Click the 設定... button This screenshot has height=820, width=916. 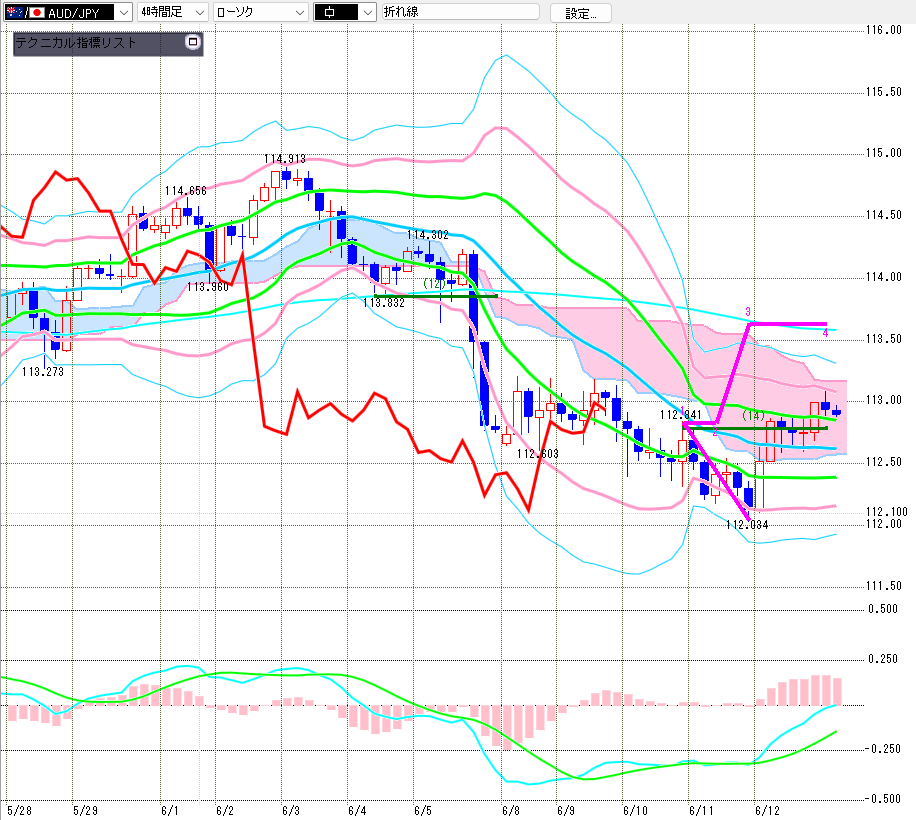(581, 13)
